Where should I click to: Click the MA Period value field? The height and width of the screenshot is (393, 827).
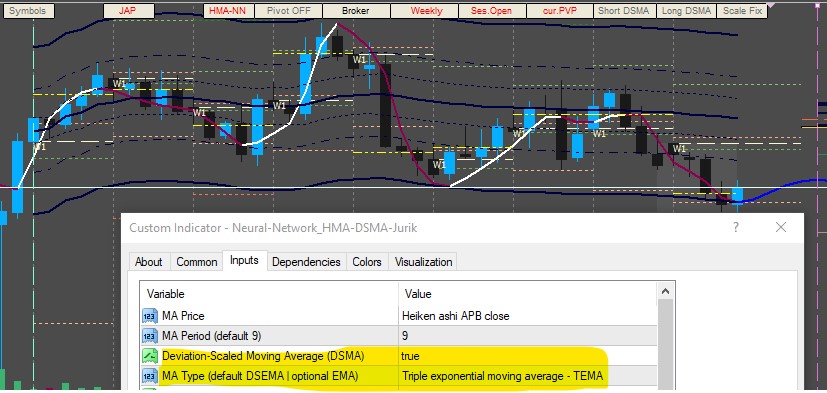tap(527, 336)
